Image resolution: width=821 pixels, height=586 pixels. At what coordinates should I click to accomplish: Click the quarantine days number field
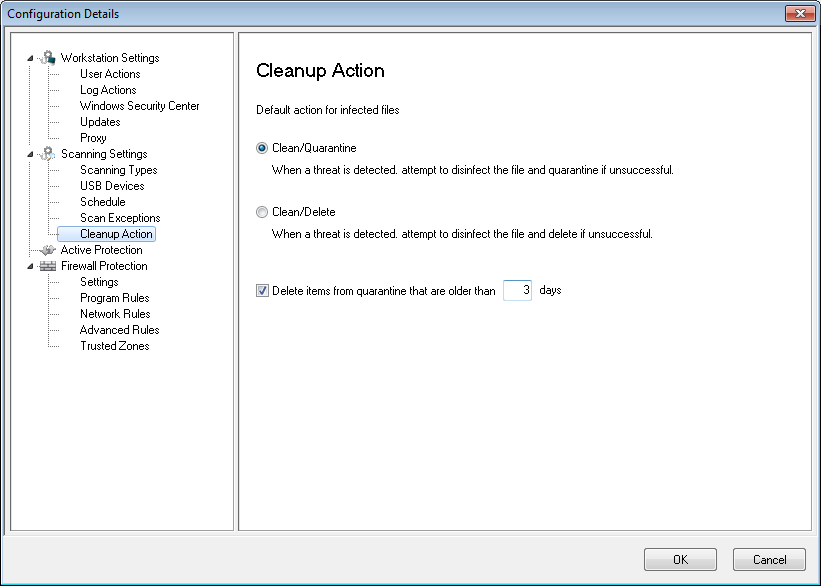pos(517,290)
